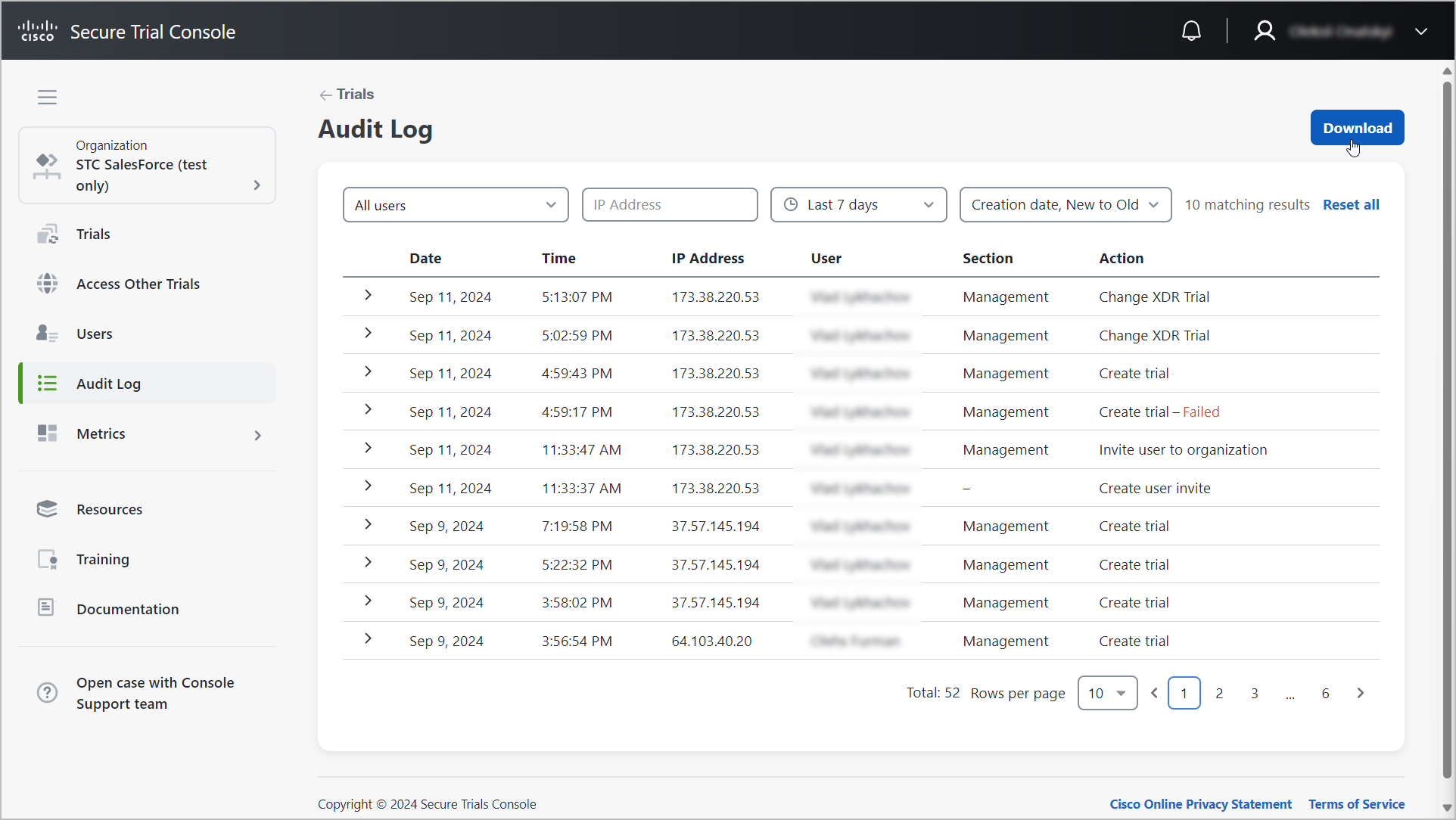Expand the 3:56:54 PM log row
Image resolution: width=1456 pixels, height=820 pixels.
(368, 638)
